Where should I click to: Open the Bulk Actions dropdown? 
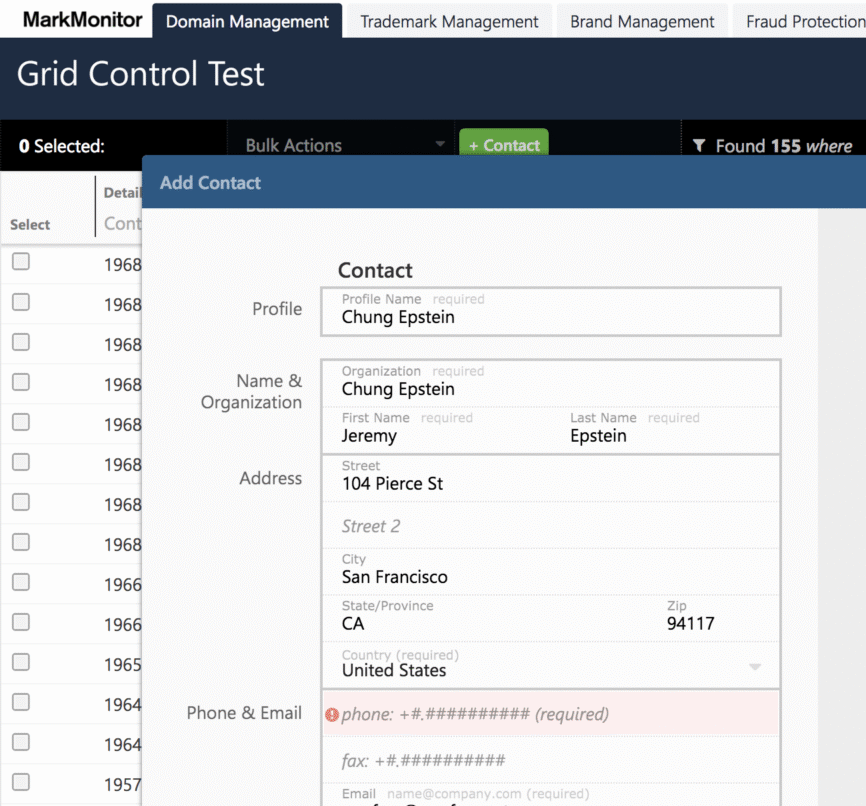point(343,145)
